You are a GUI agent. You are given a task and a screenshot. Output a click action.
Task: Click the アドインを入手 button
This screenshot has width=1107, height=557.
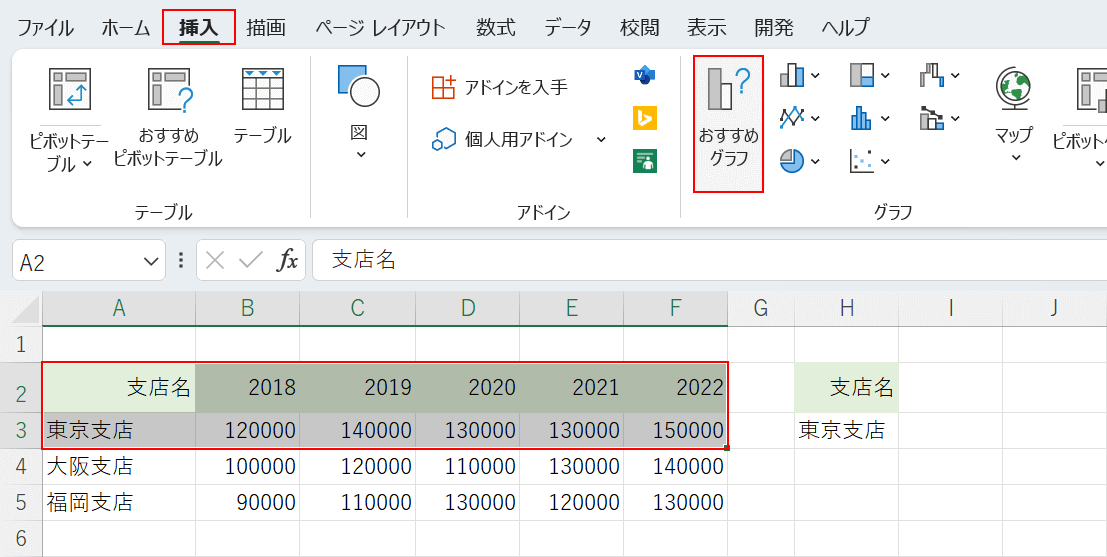[500, 87]
